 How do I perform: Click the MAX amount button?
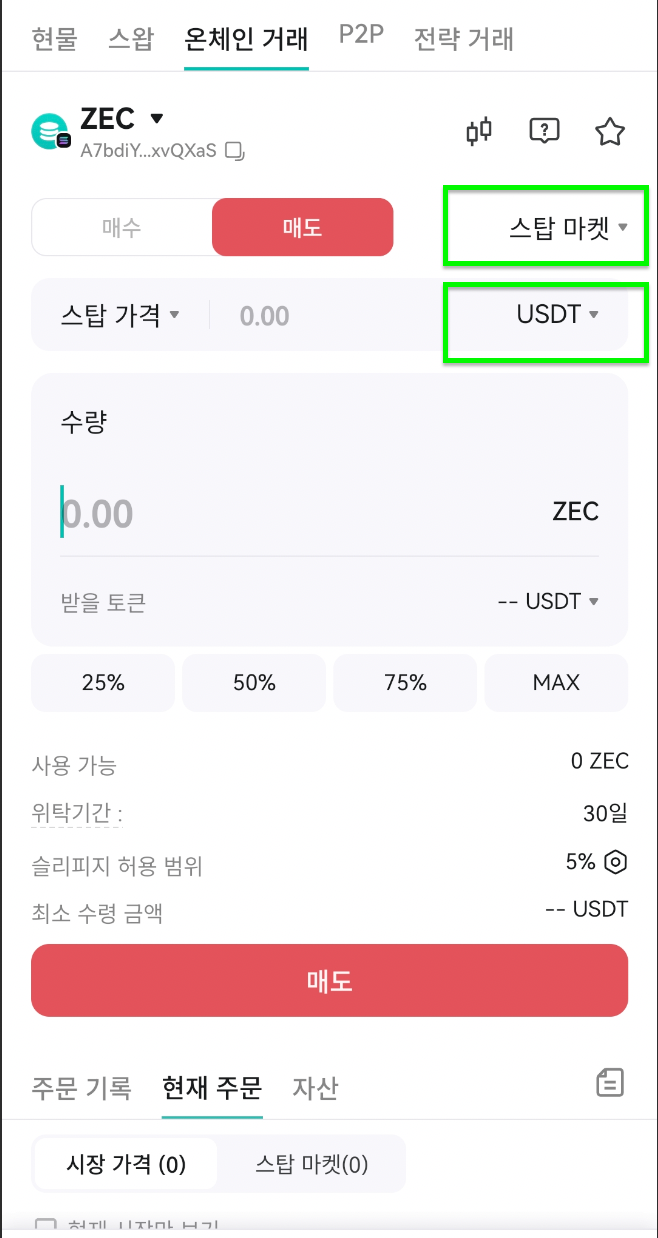click(x=556, y=682)
